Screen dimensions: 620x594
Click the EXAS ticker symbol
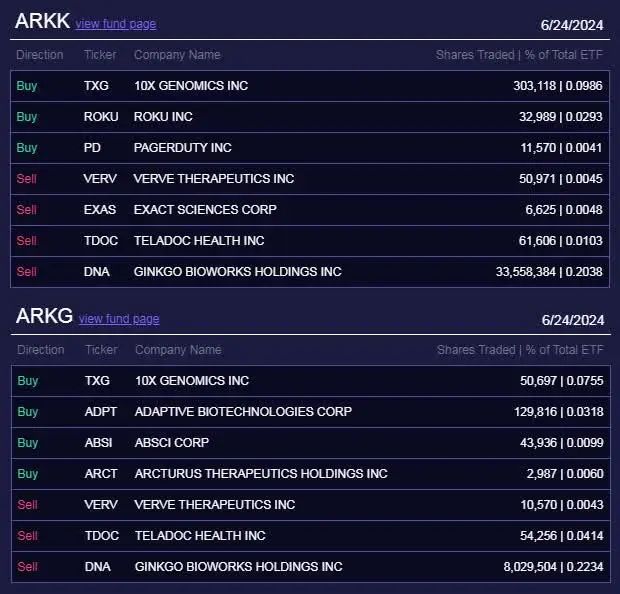pyautogui.click(x=100, y=210)
